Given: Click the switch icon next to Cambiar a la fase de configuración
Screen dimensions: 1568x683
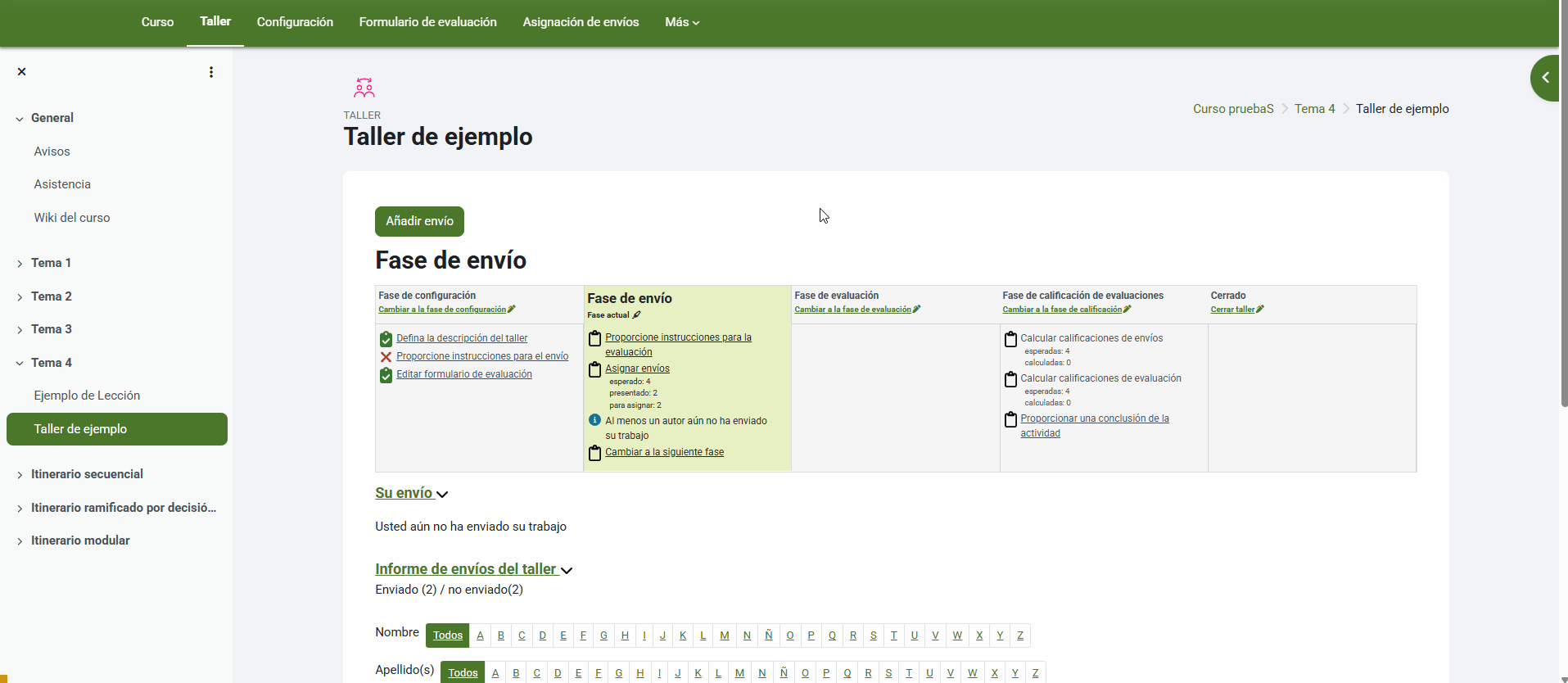Looking at the screenshot, I should pos(512,310).
